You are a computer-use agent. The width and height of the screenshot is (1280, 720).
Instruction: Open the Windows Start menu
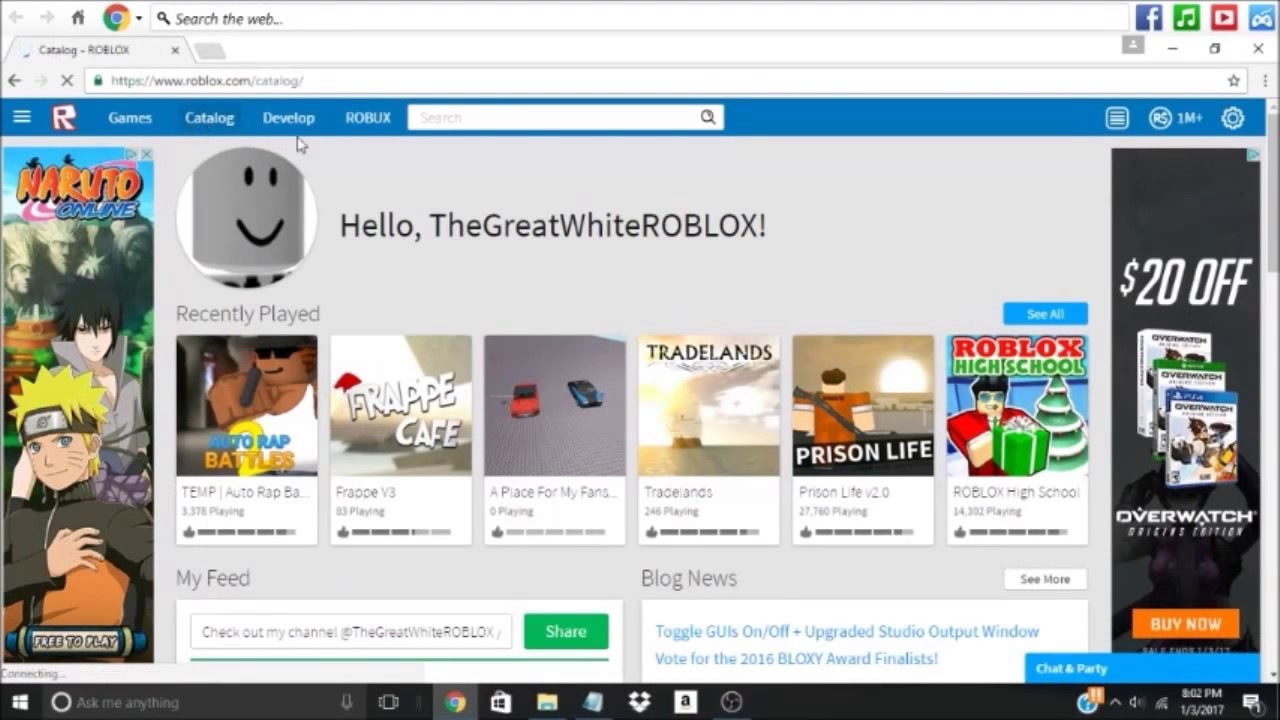tap(19, 702)
